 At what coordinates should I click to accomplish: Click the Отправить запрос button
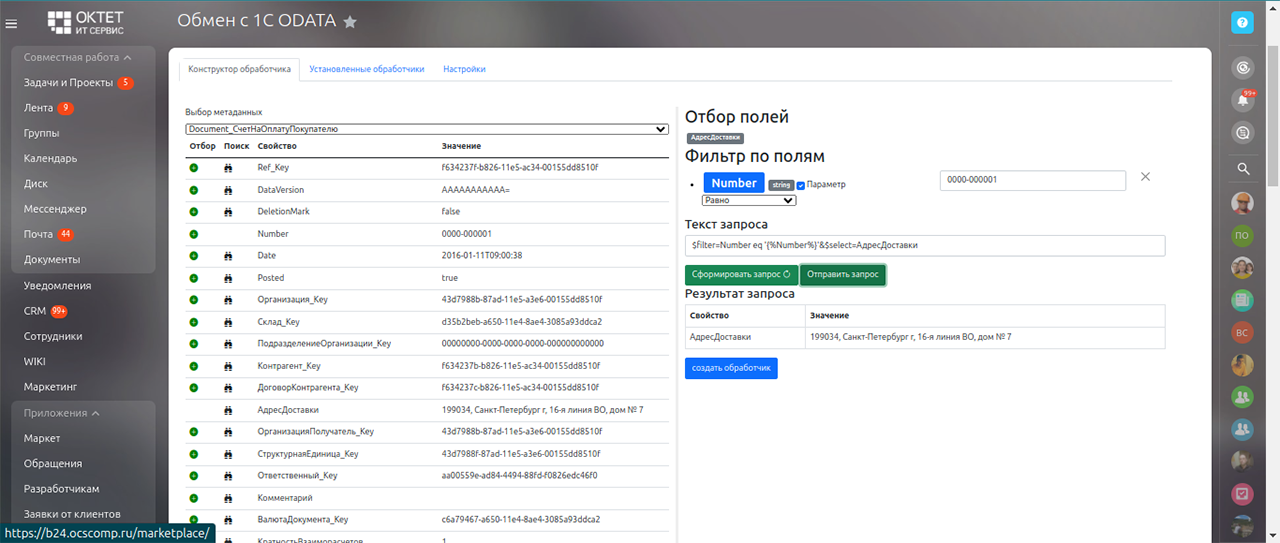pos(842,274)
